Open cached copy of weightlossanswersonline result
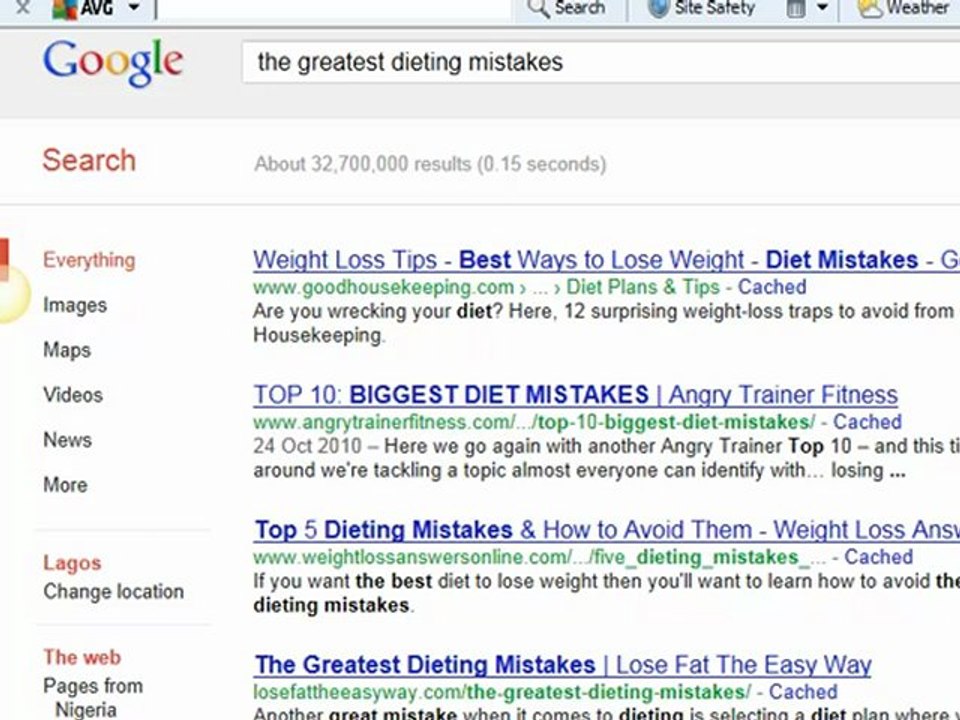The image size is (960, 720). (x=879, y=557)
